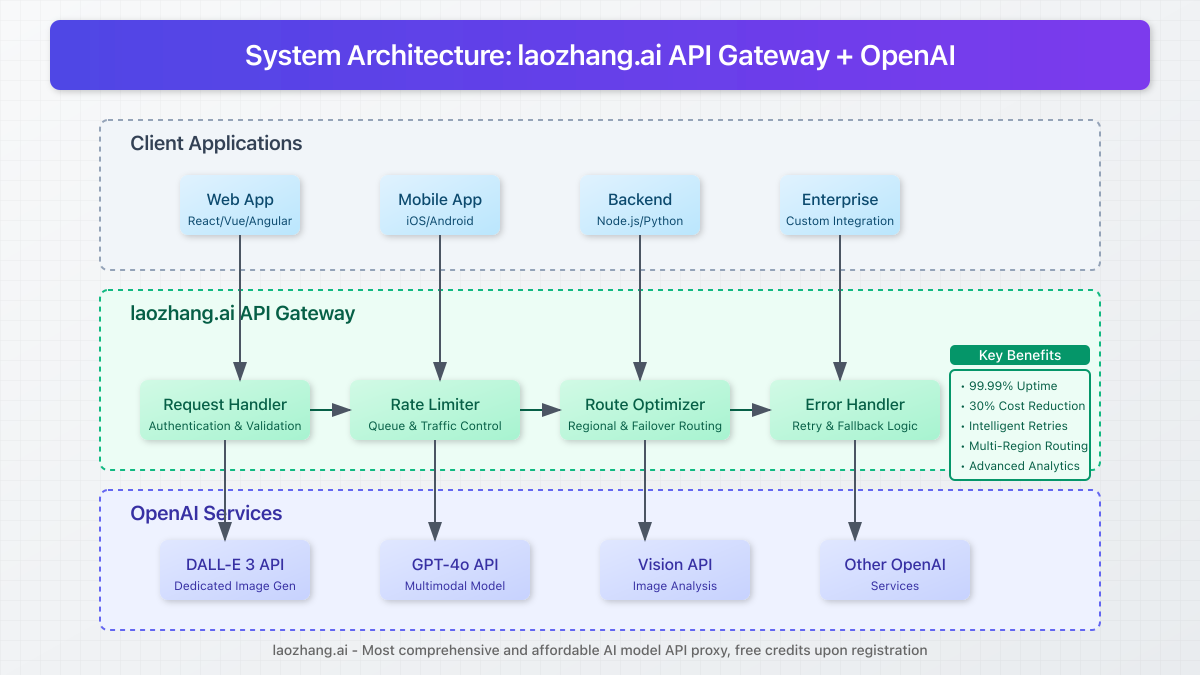Viewport: 1200px width, 675px height.
Task: Click the Key Benefits header badge
Action: (x=1020, y=355)
